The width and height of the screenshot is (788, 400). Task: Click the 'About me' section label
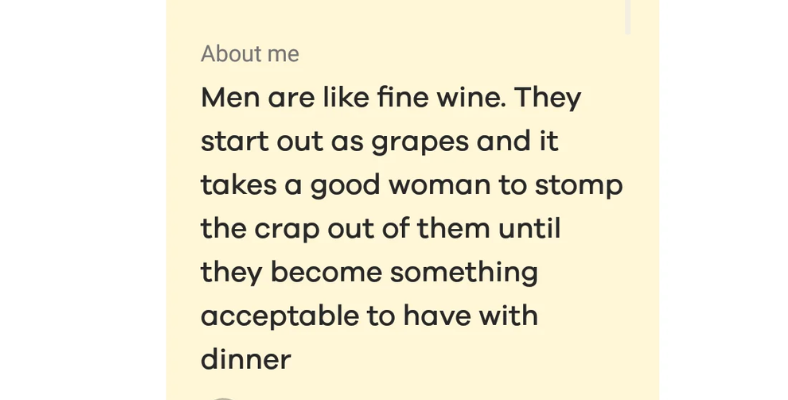click(249, 54)
